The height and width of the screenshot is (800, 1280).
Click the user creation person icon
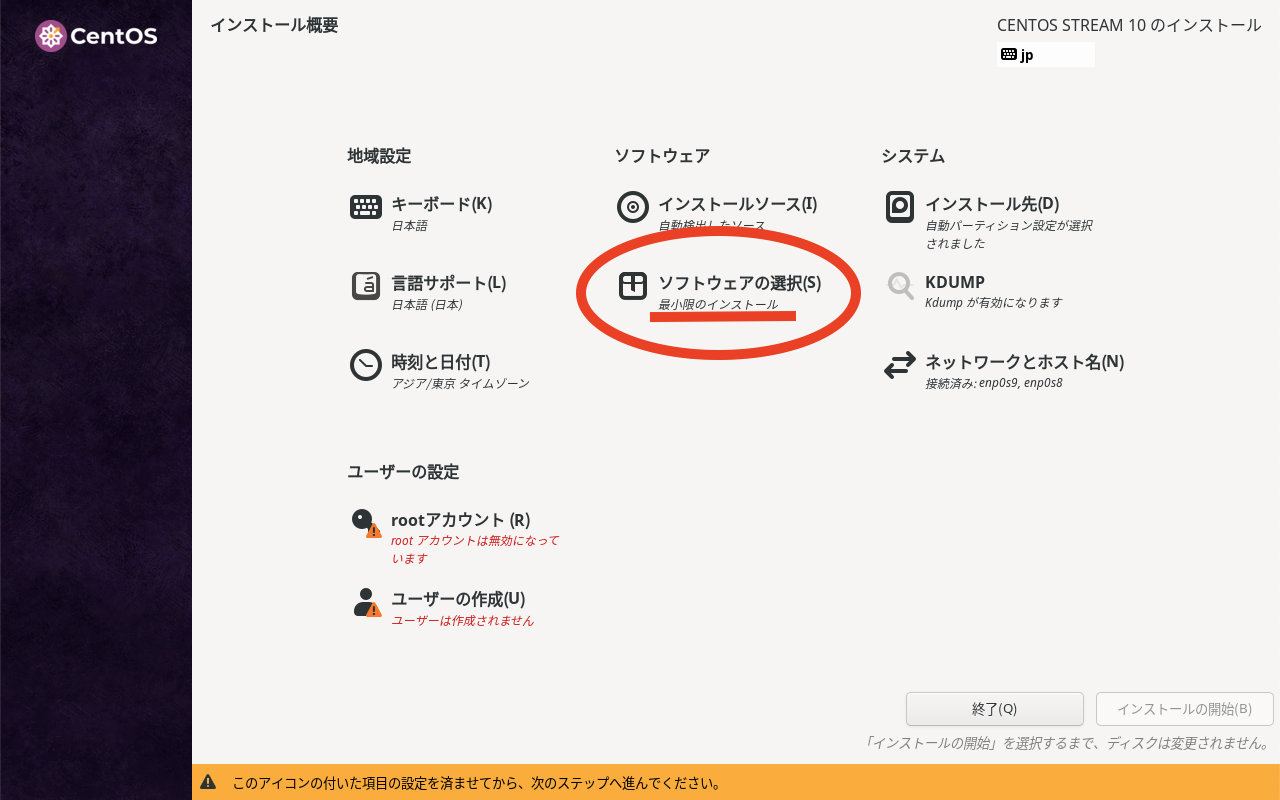[x=366, y=602]
